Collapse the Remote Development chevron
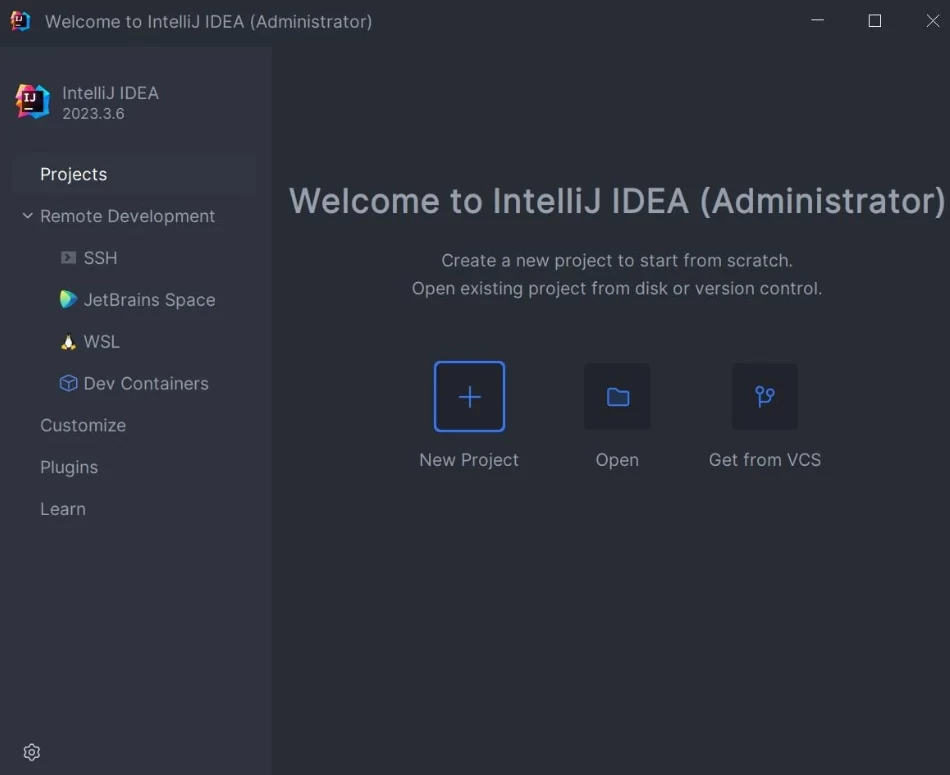This screenshot has height=775, width=950. click(27, 216)
